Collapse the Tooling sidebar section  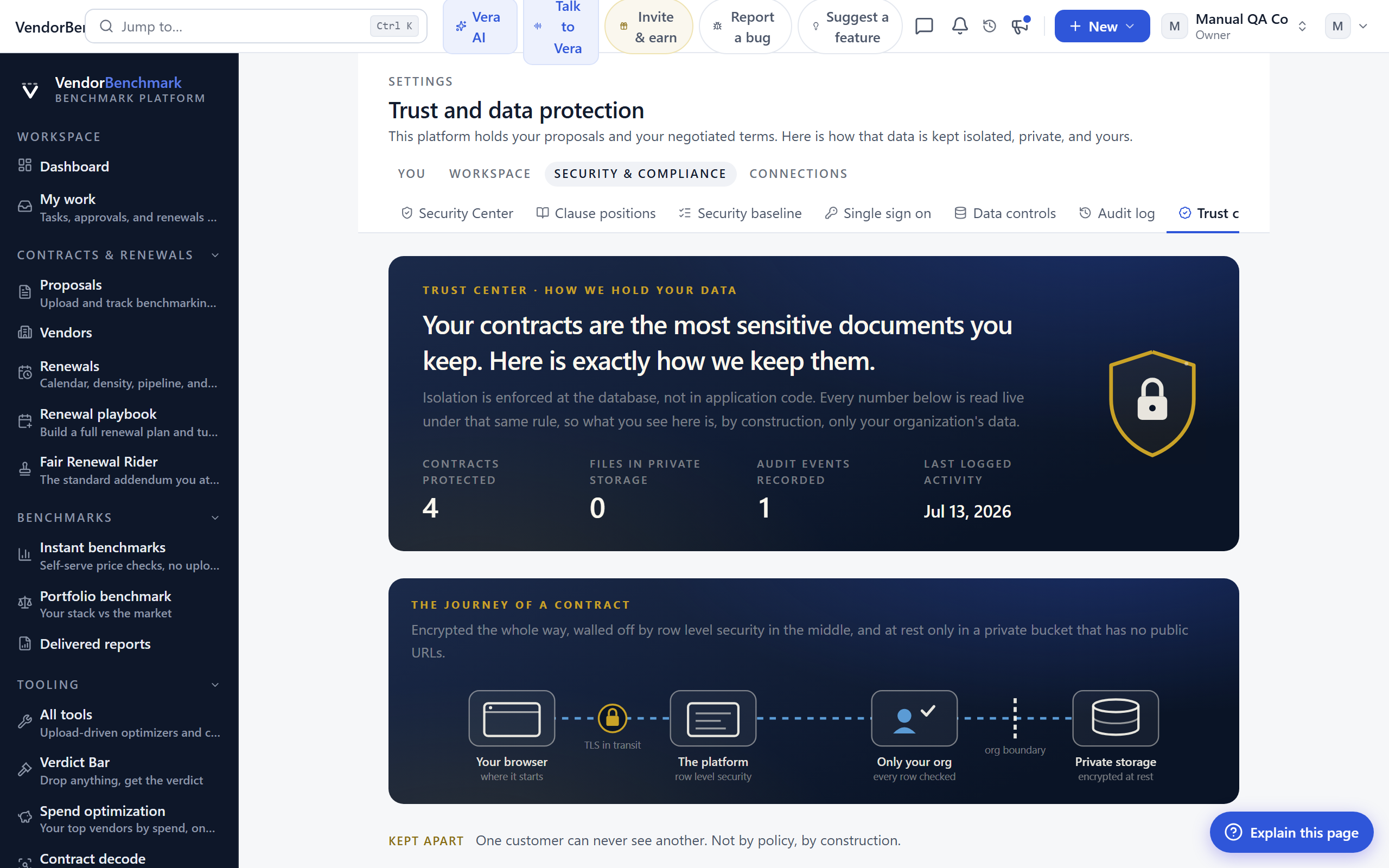[215, 685]
